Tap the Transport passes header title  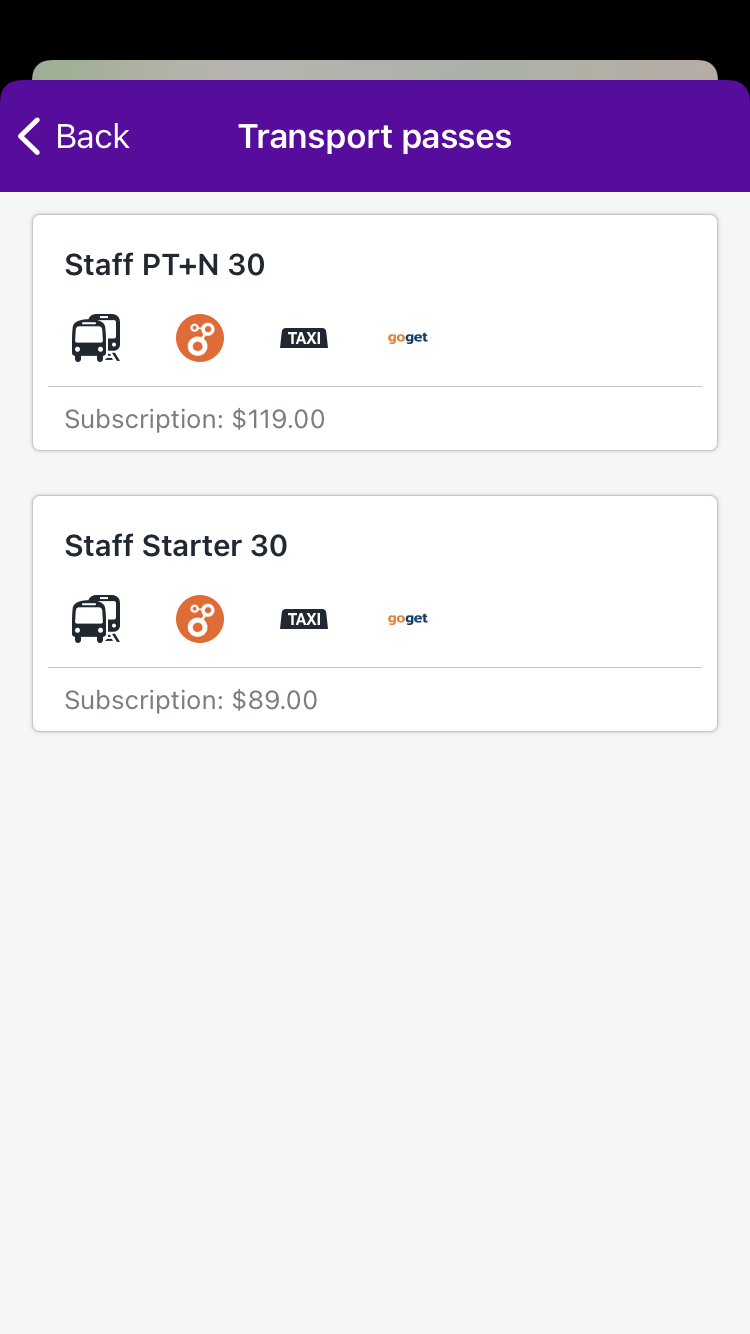click(x=375, y=136)
